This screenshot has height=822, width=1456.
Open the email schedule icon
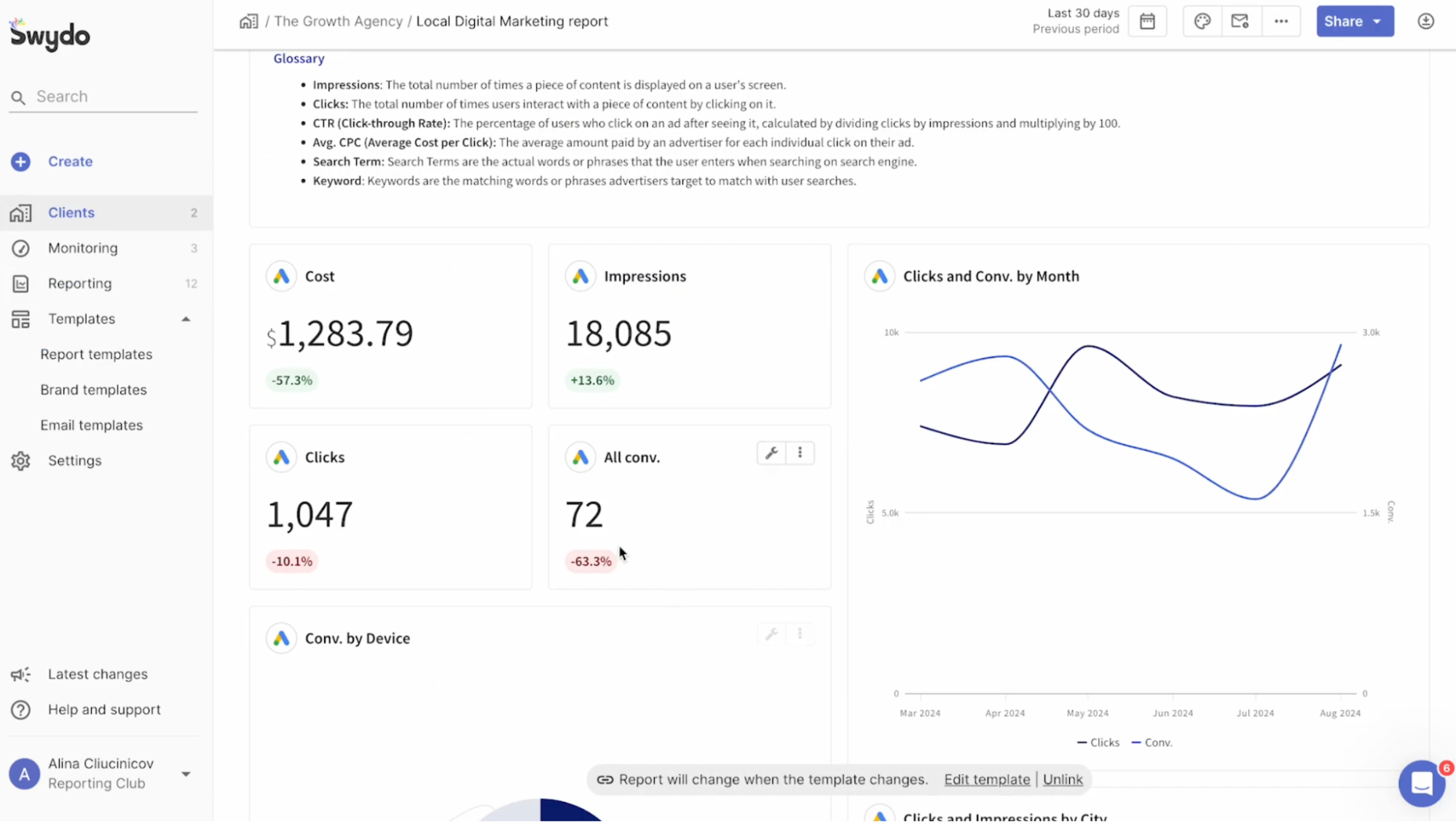[1240, 21]
